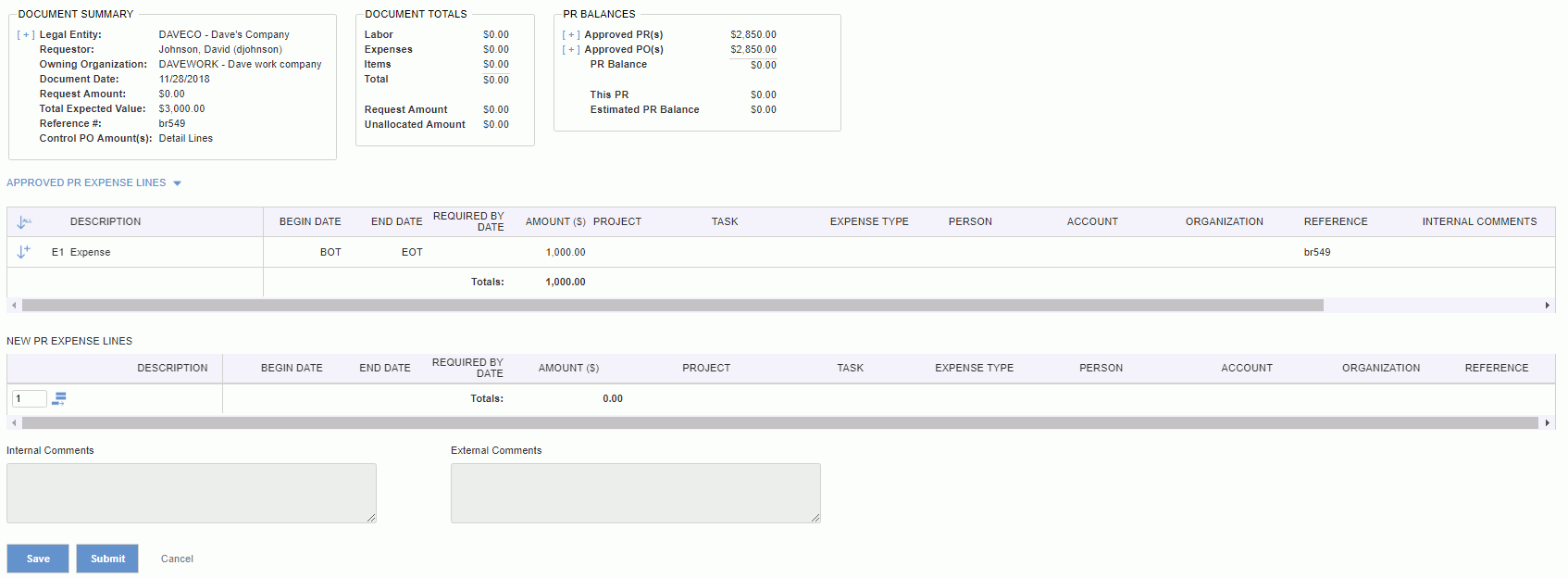Cancel the purchase request form
This screenshot has width=1568, height=578.
(x=177, y=559)
